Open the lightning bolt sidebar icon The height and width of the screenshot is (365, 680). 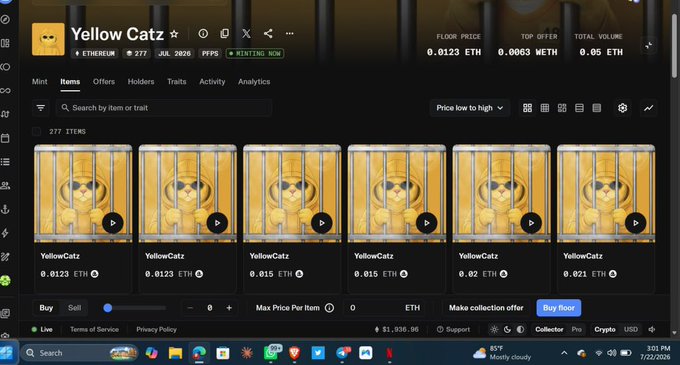(x=5, y=233)
